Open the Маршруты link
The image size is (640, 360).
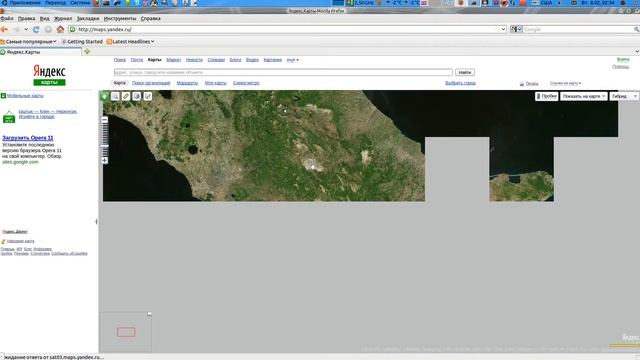point(187,83)
